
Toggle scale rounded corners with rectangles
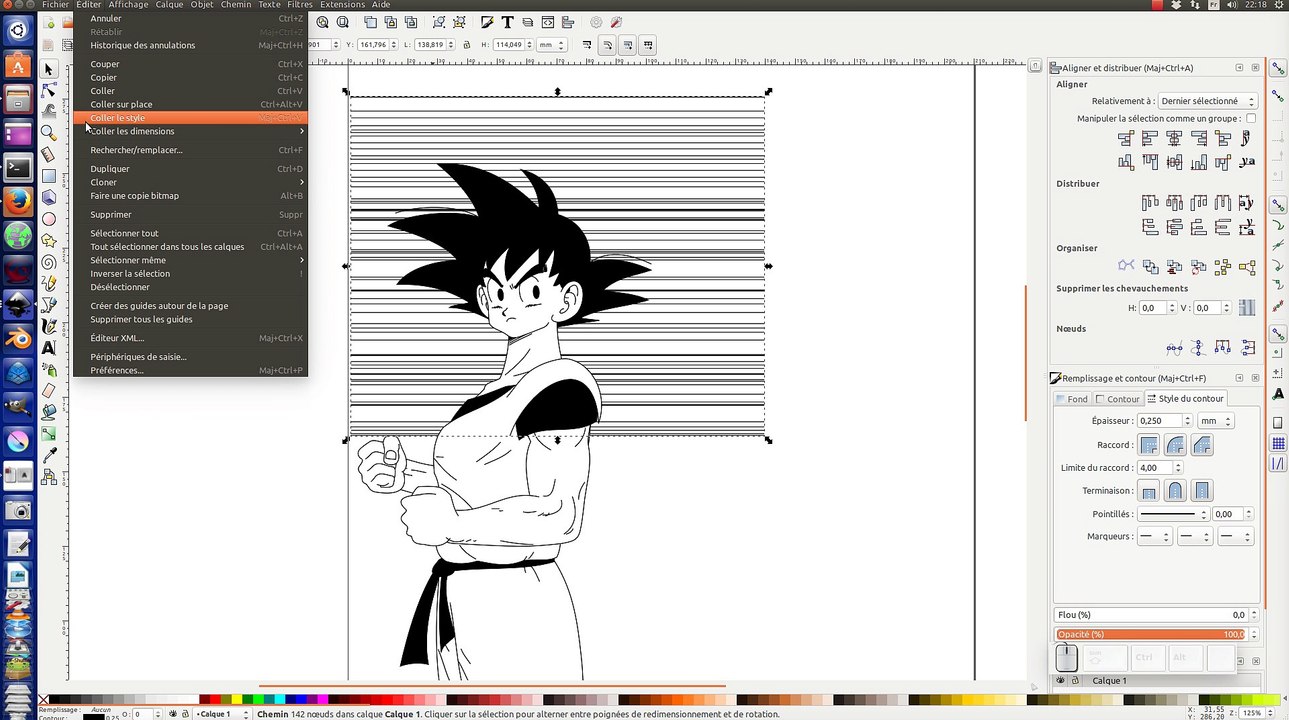(x=607, y=45)
